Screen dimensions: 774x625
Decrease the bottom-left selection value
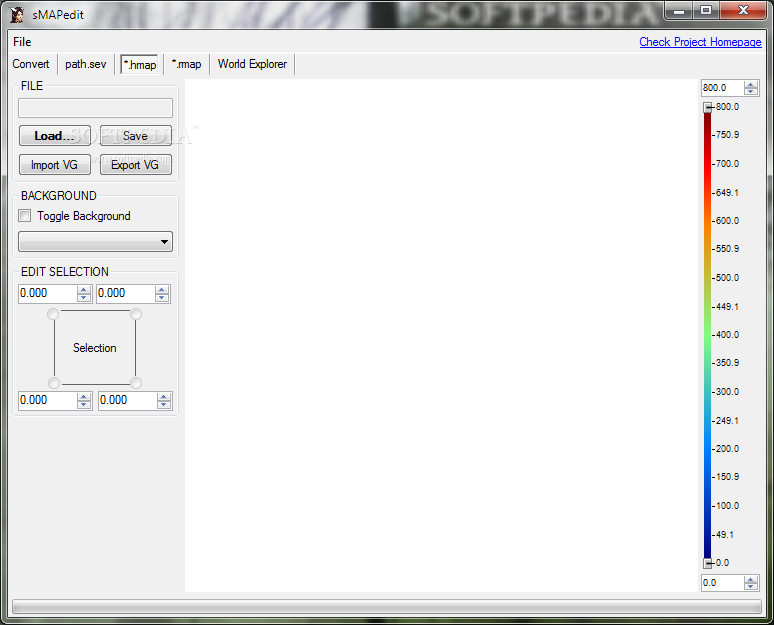pyautogui.click(x=84, y=405)
